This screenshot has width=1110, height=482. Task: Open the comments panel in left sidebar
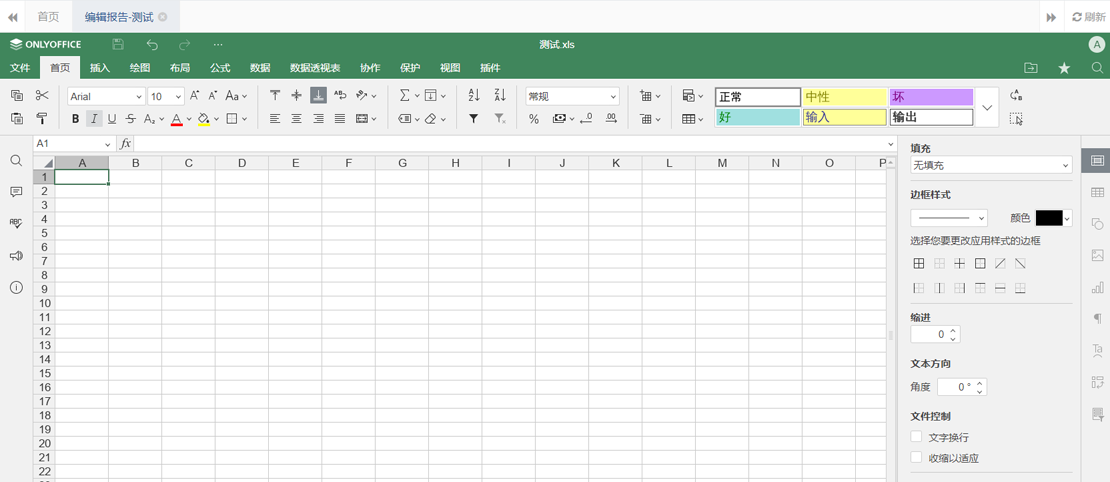coord(16,192)
